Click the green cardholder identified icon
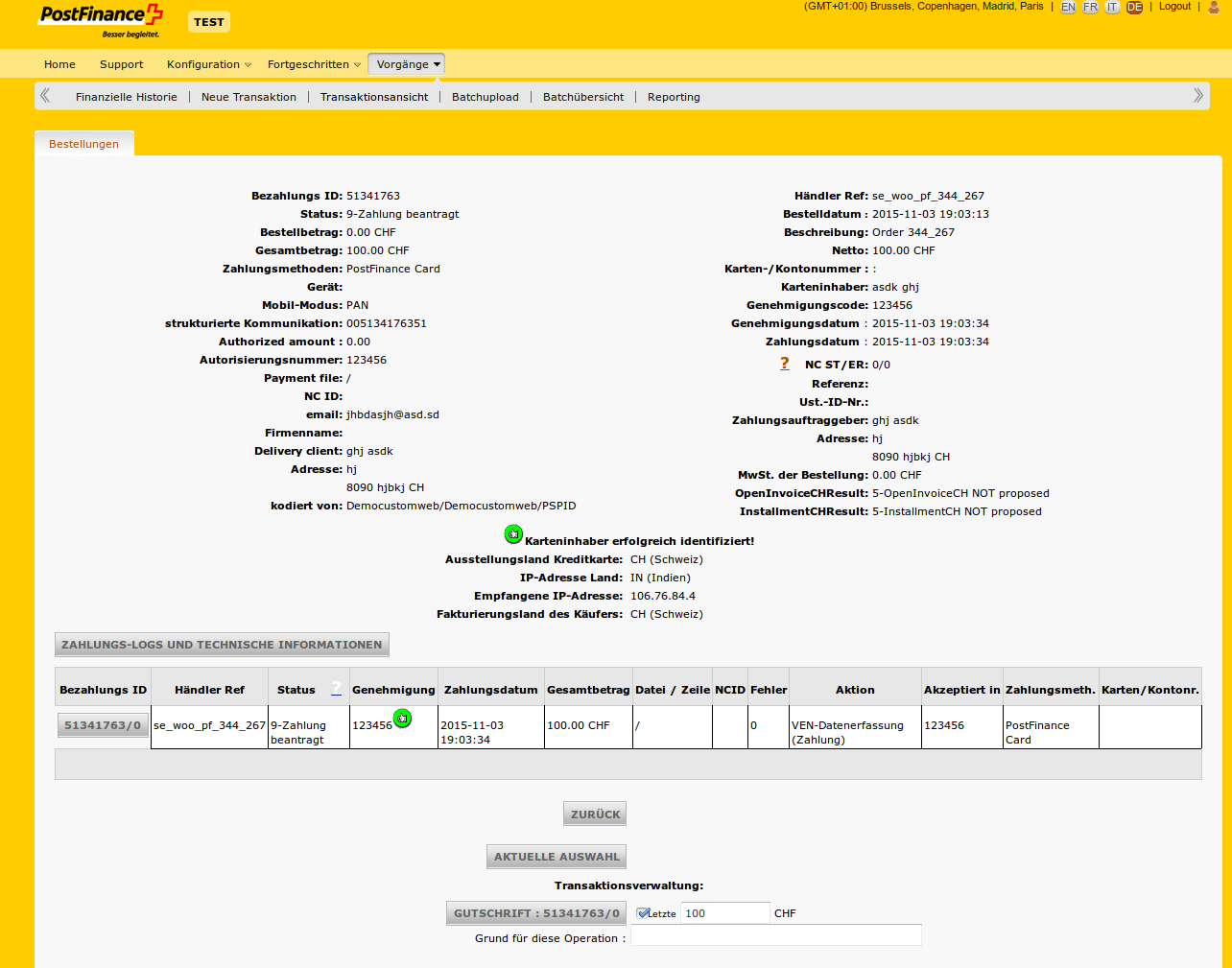The width and height of the screenshot is (1232, 968). tap(513, 534)
